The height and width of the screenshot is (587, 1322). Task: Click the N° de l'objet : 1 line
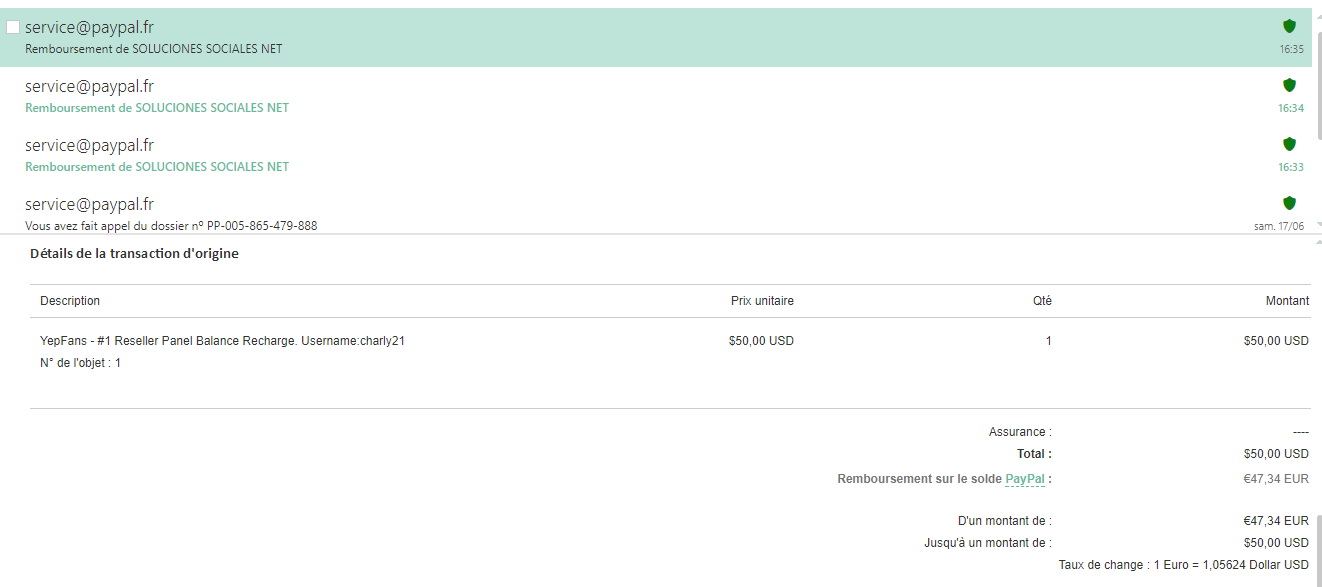(x=80, y=363)
